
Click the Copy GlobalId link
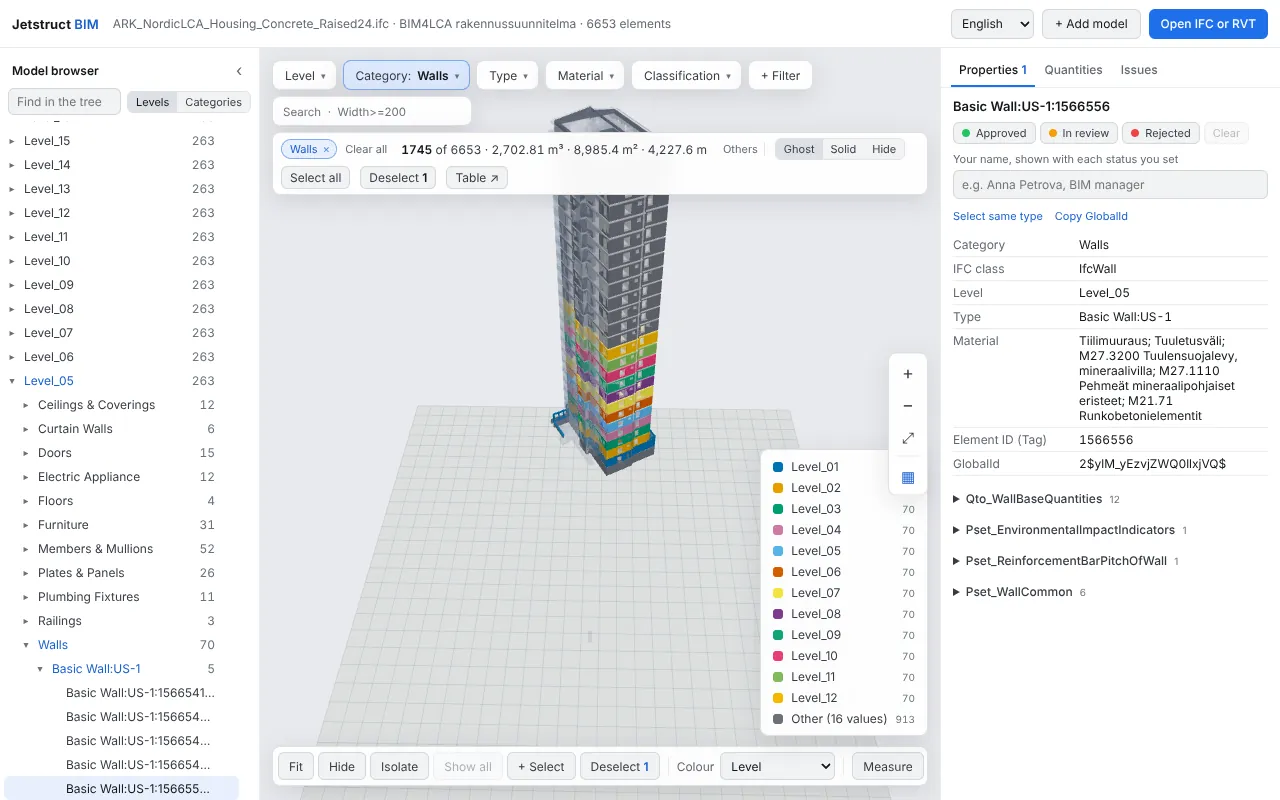(x=1091, y=216)
